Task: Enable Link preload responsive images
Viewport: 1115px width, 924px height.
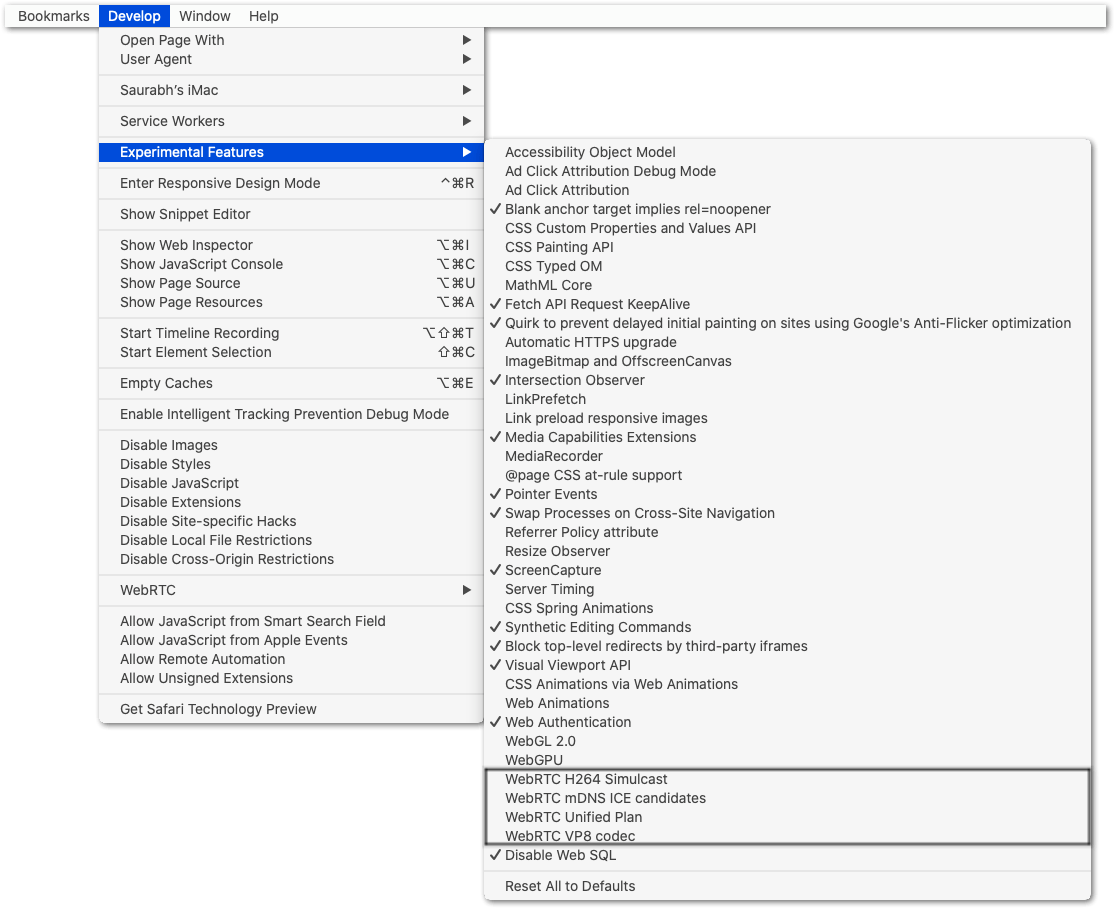Action: [x=787, y=419]
